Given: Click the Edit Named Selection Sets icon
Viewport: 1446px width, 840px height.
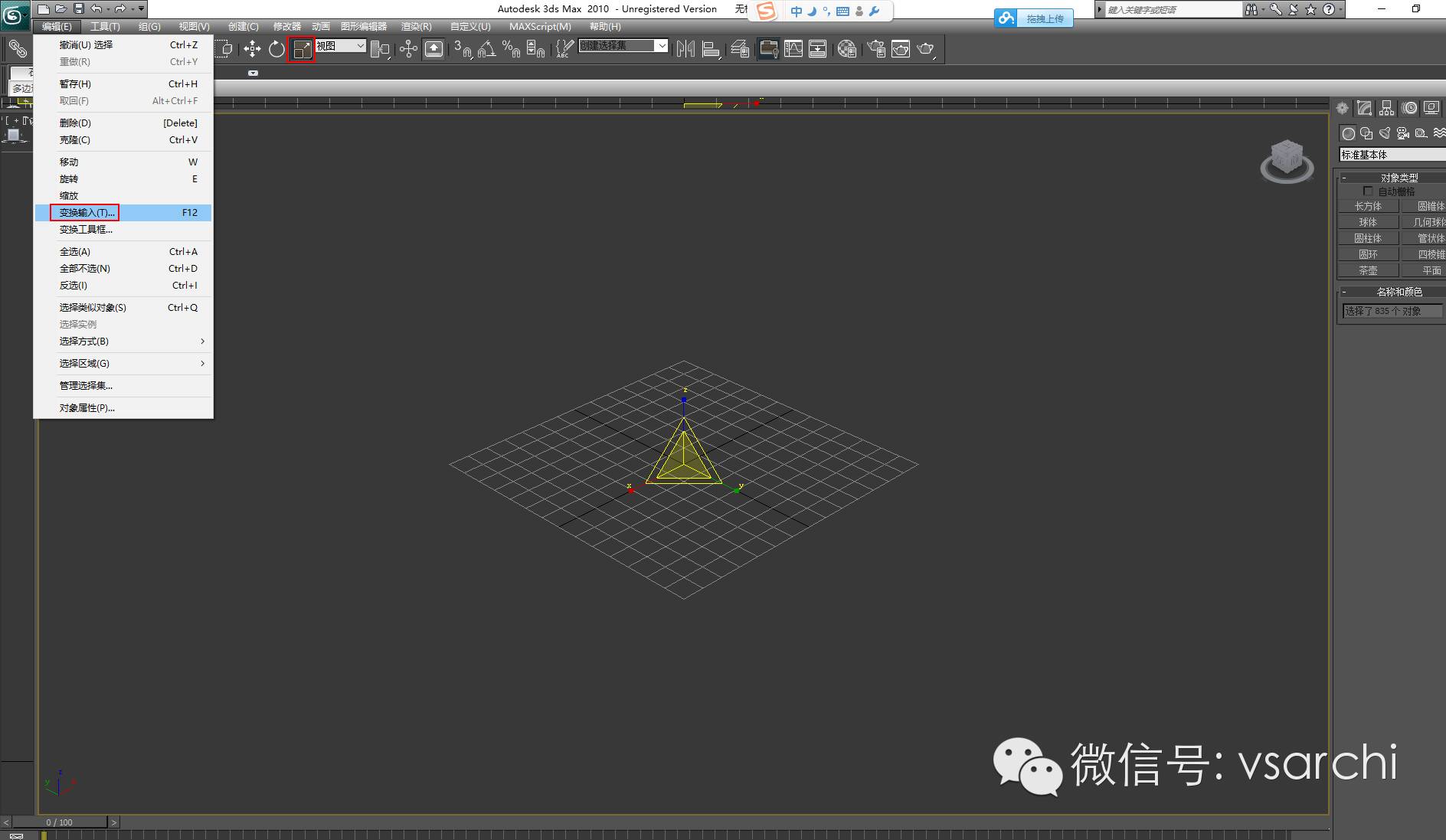Looking at the screenshot, I should (564, 49).
